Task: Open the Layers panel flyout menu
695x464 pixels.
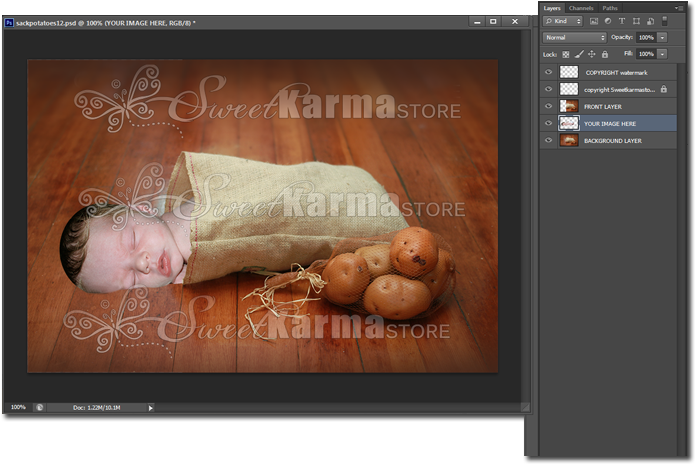Action: pos(679,8)
